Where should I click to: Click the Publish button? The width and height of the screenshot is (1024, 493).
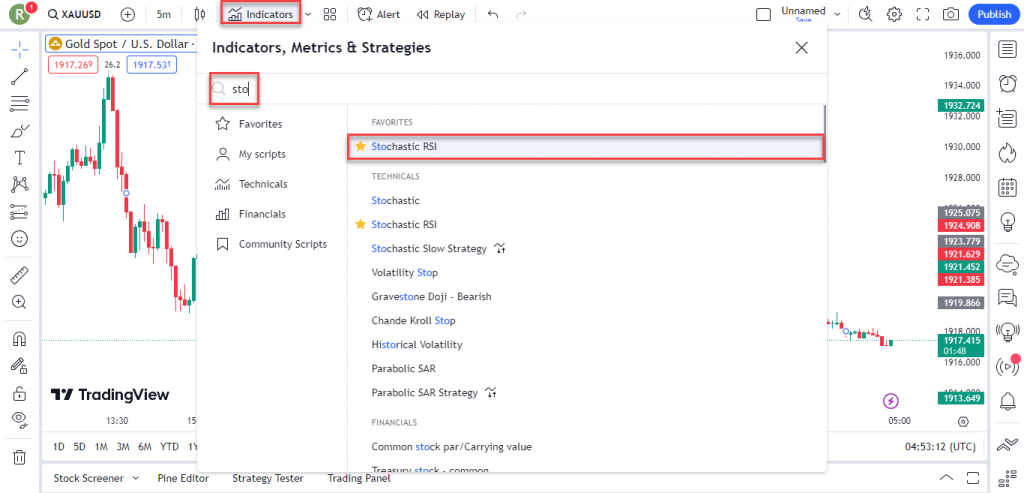point(994,14)
